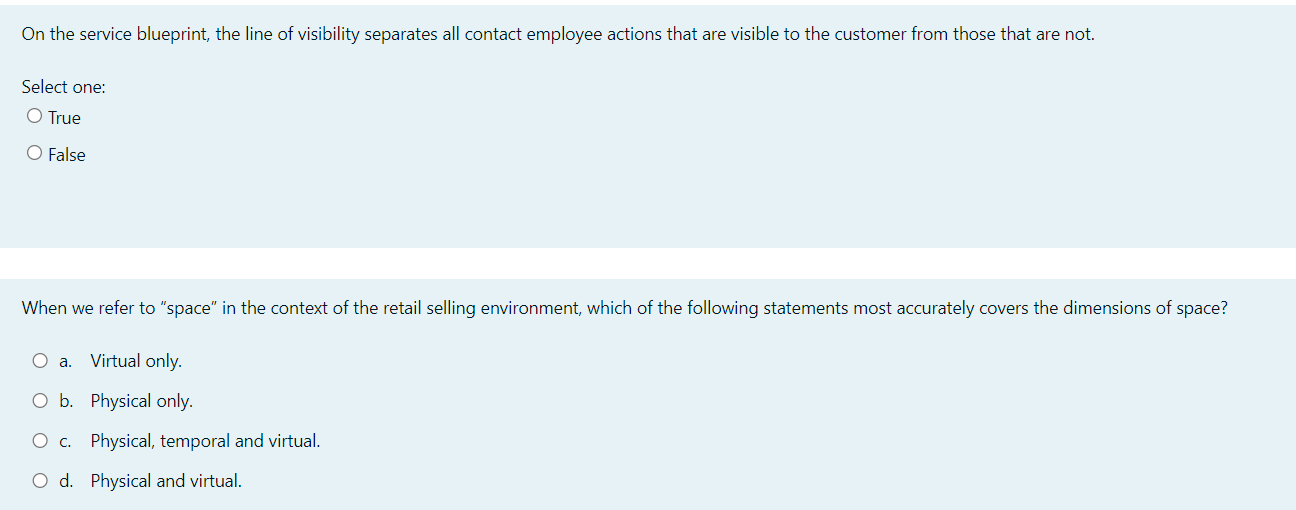Click the "Virtual only." answer text

tap(136, 361)
